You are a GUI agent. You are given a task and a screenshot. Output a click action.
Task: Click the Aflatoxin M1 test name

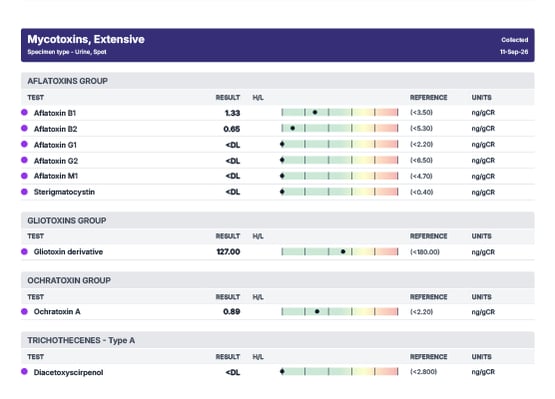click(56, 176)
